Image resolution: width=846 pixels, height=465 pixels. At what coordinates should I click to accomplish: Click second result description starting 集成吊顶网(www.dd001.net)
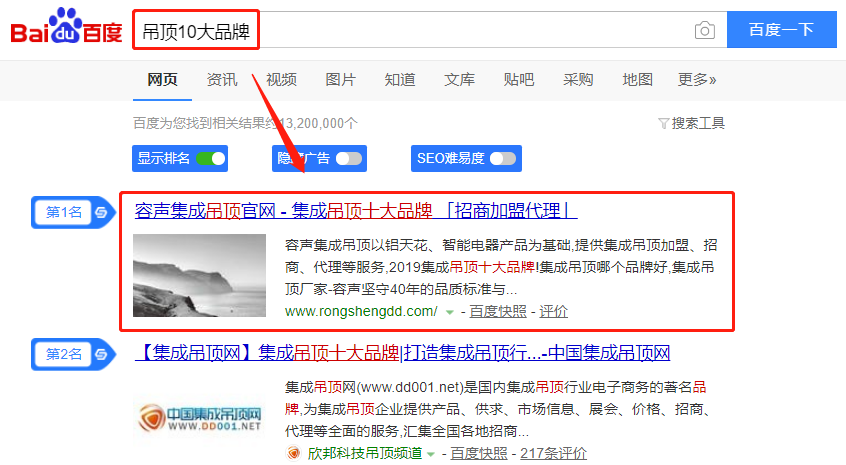pos(496,409)
